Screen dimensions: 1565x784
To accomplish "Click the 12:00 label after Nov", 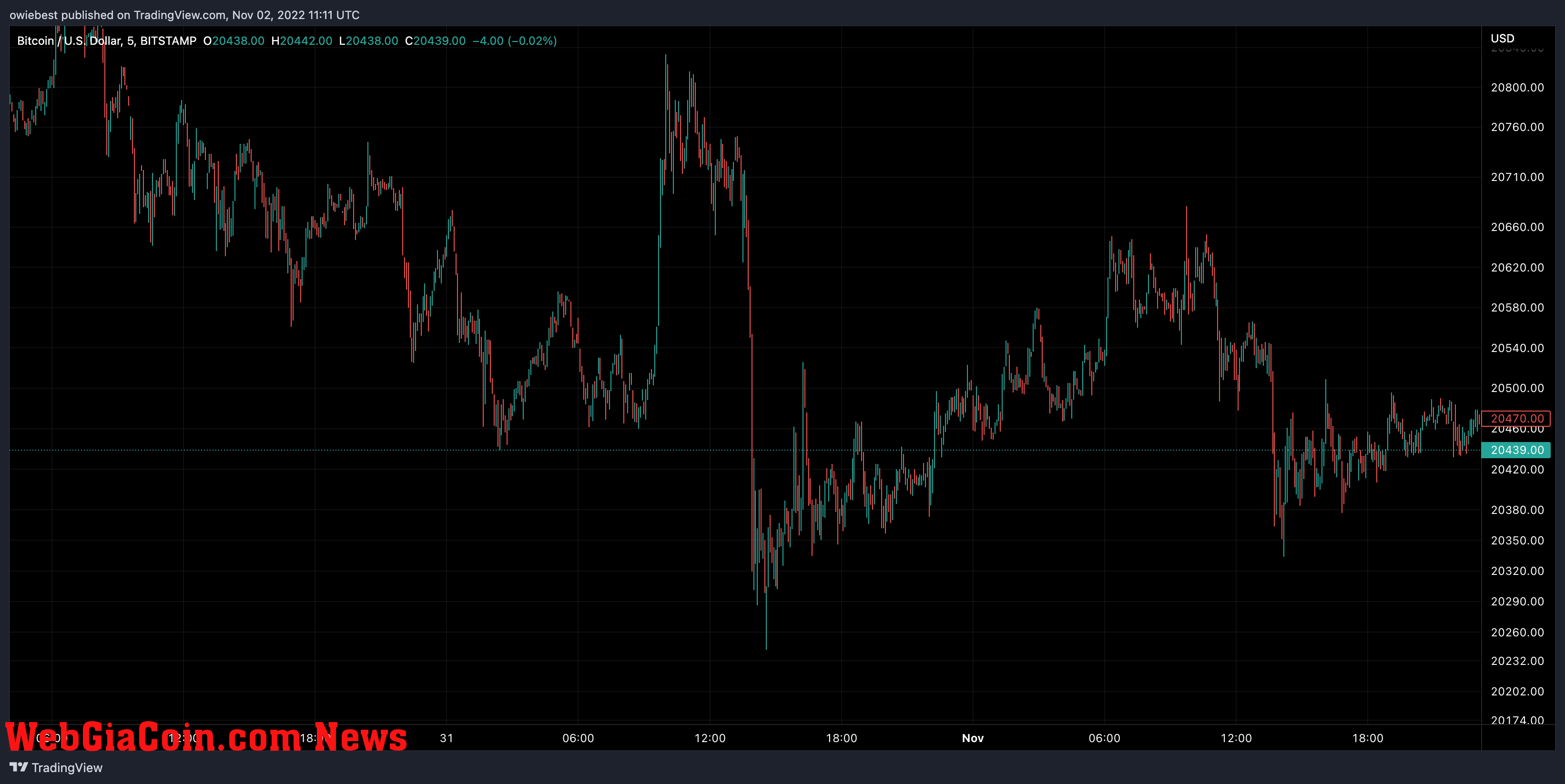I will (1236, 738).
